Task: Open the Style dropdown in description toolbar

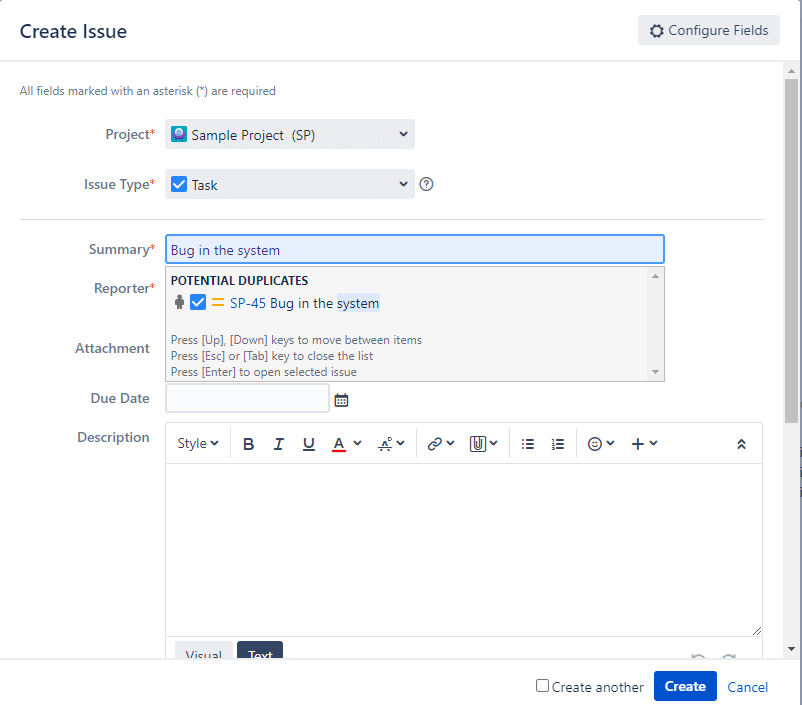Action: [197, 444]
